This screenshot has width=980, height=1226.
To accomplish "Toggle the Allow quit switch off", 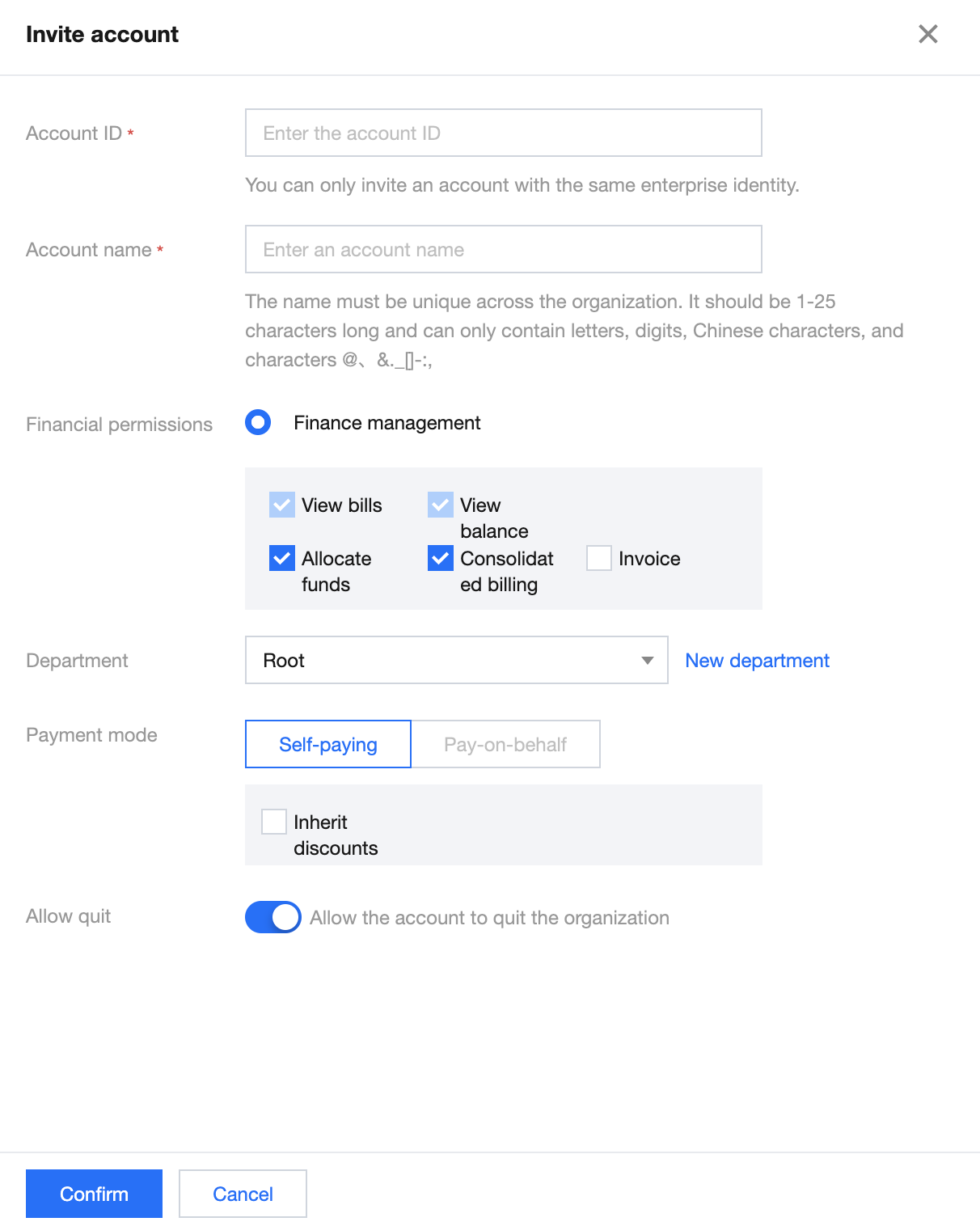I will [x=273, y=917].
